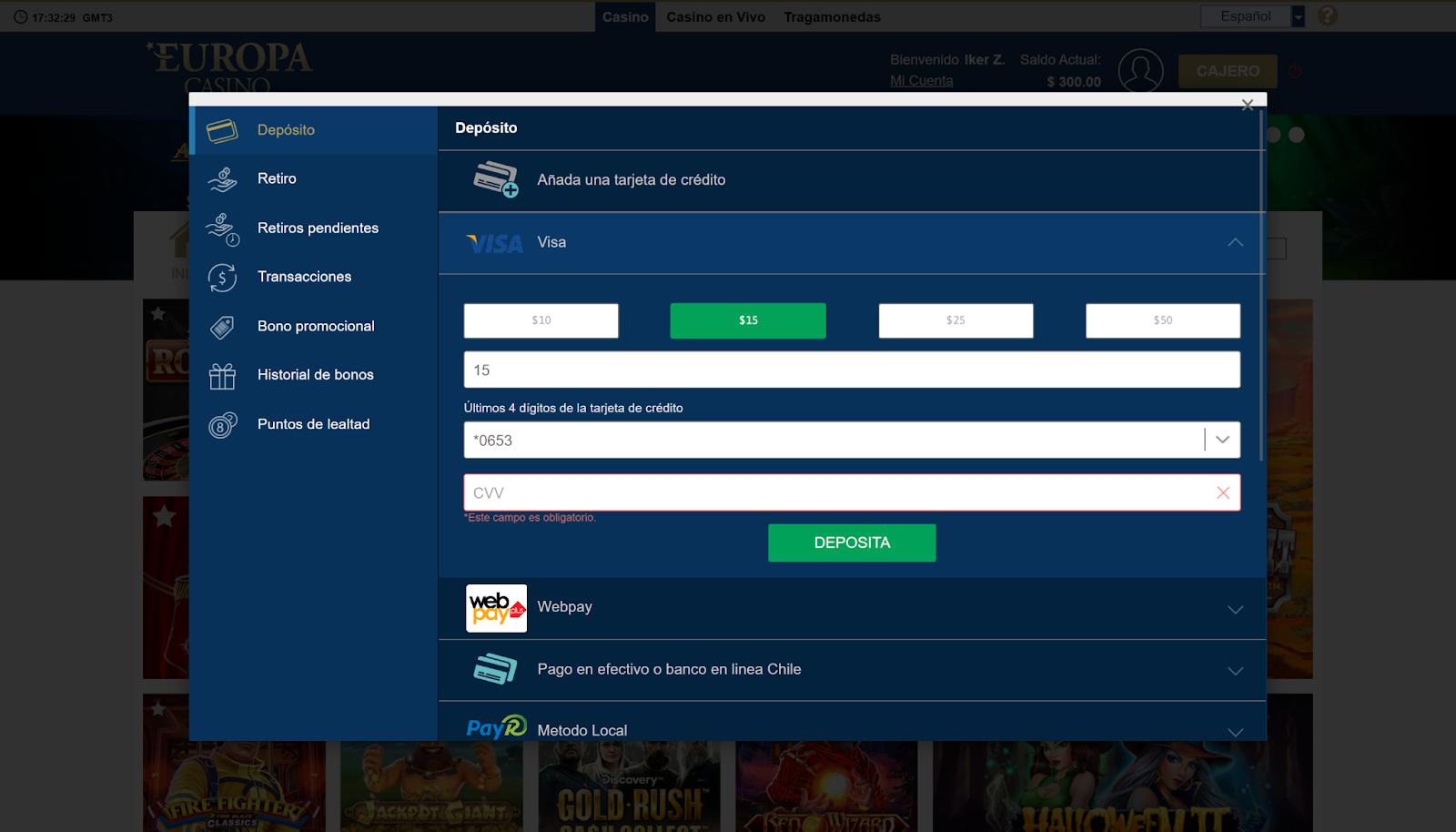Switch to Tragamonedas tab
Viewport: 1456px width, 832px height.
(x=832, y=16)
